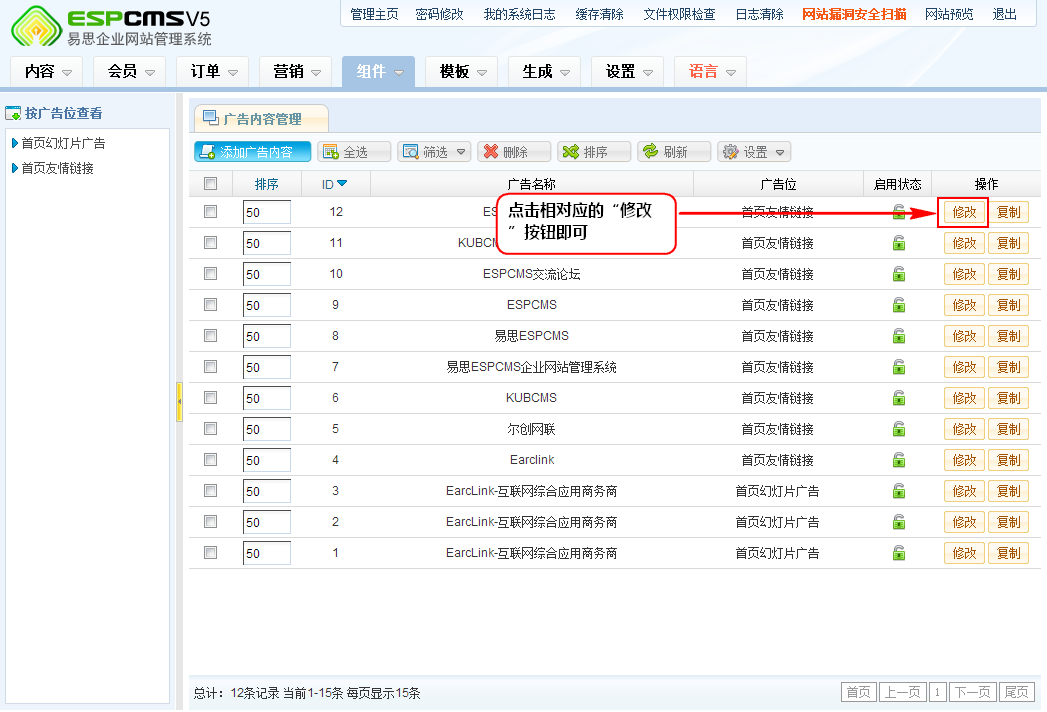Click the refresh green arrows icon

[x=650, y=152]
